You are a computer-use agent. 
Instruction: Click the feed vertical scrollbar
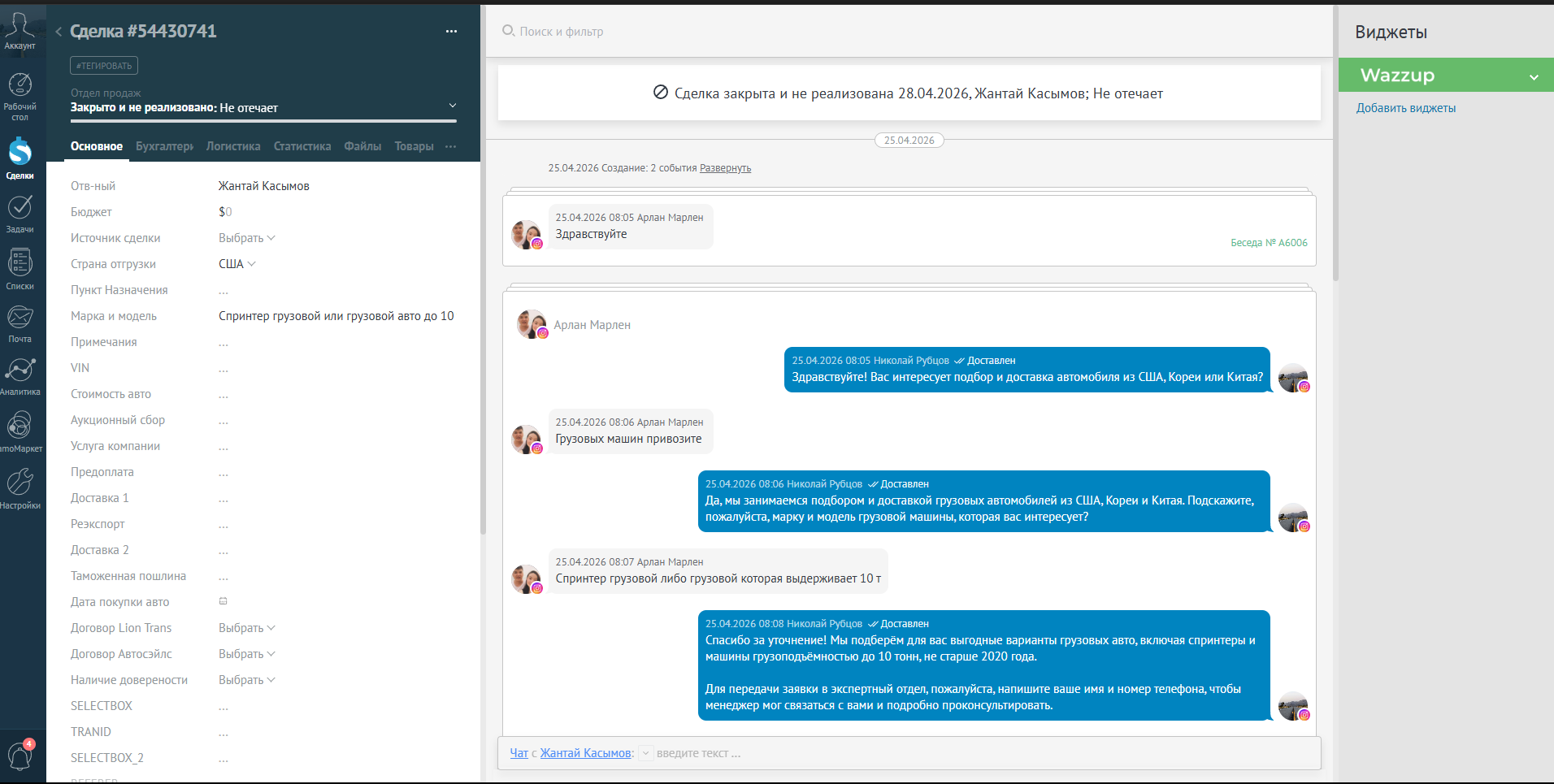tap(1335, 142)
